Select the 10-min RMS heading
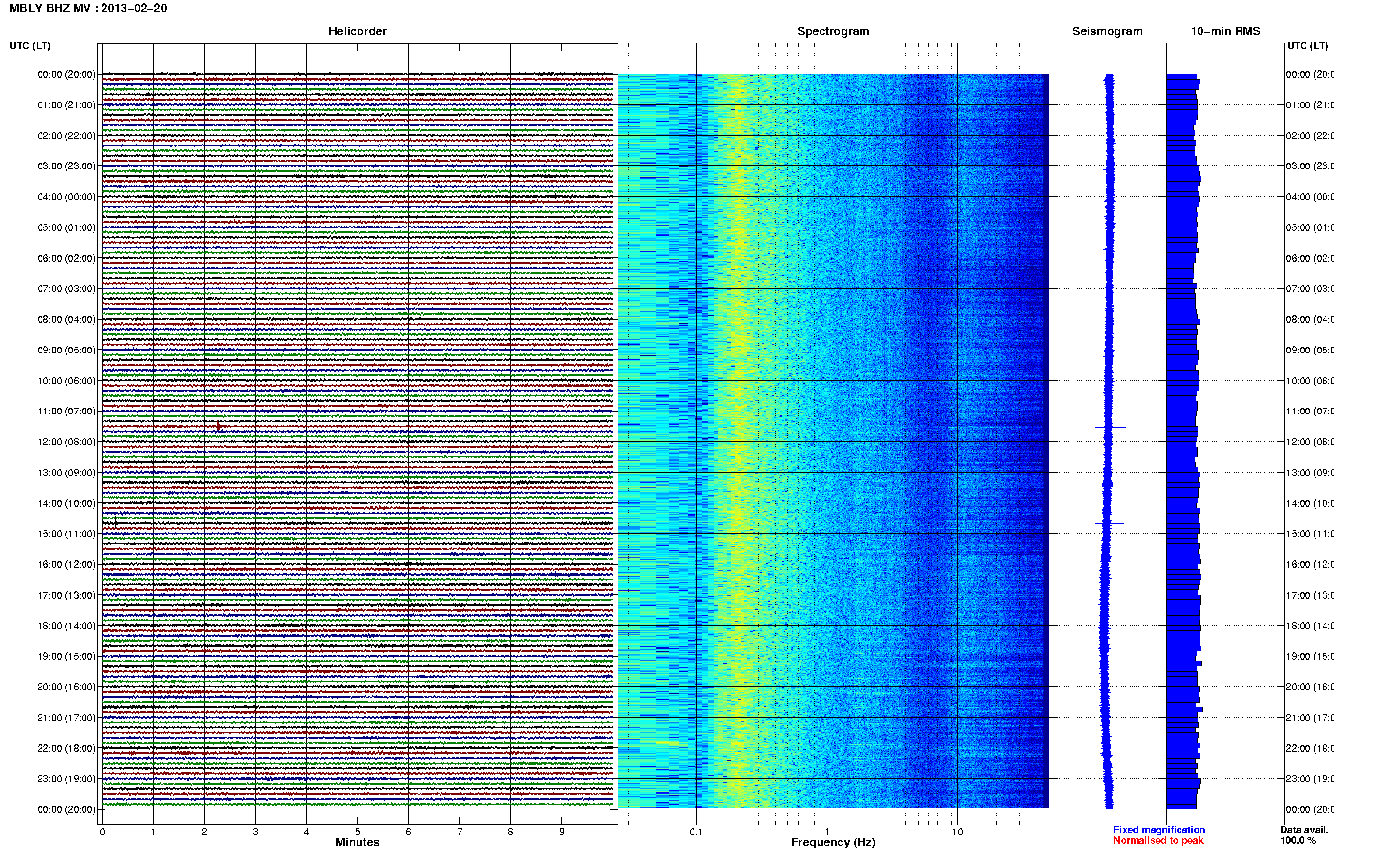The width and height of the screenshot is (1389, 868). (x=1225, y=31)
